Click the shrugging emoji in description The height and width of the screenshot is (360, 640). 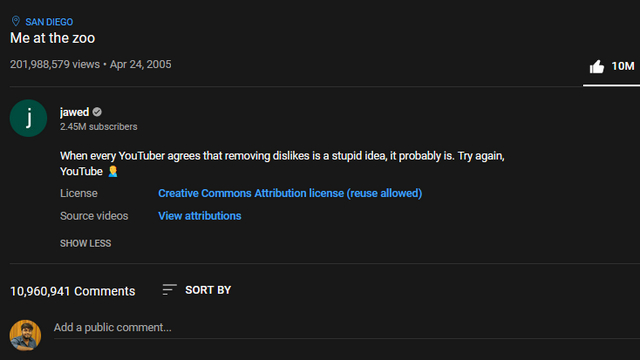(113, 171)
